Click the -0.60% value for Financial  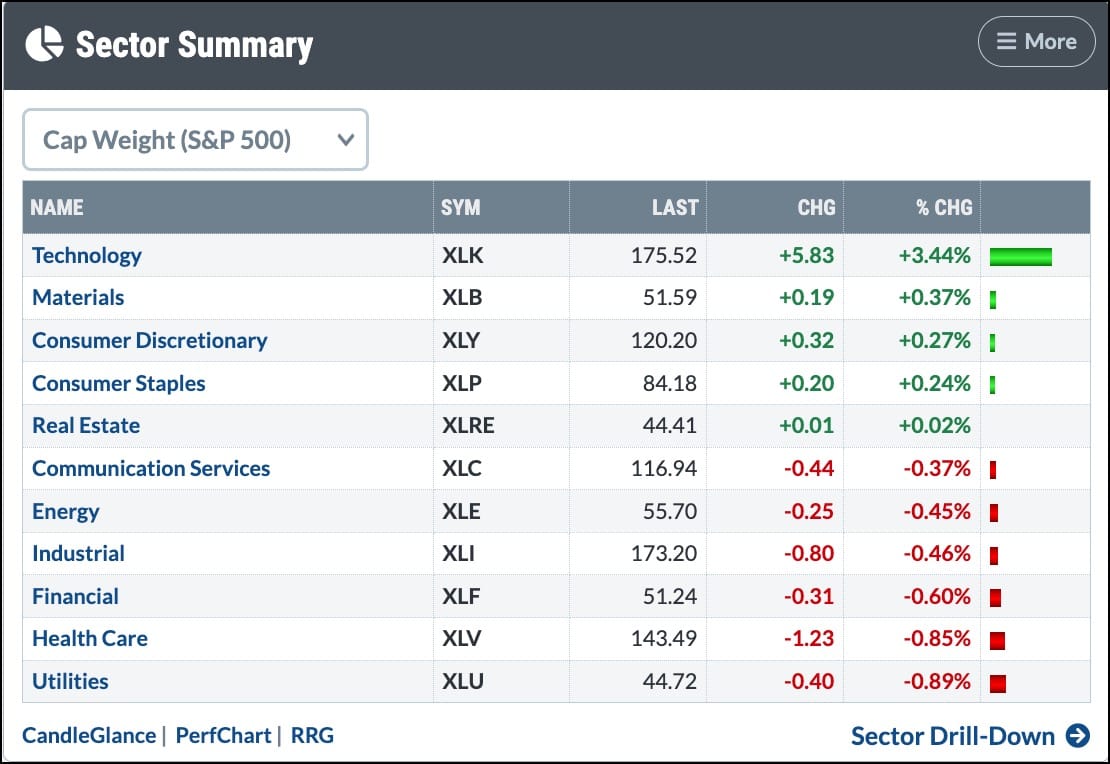(x=937, y=596)
